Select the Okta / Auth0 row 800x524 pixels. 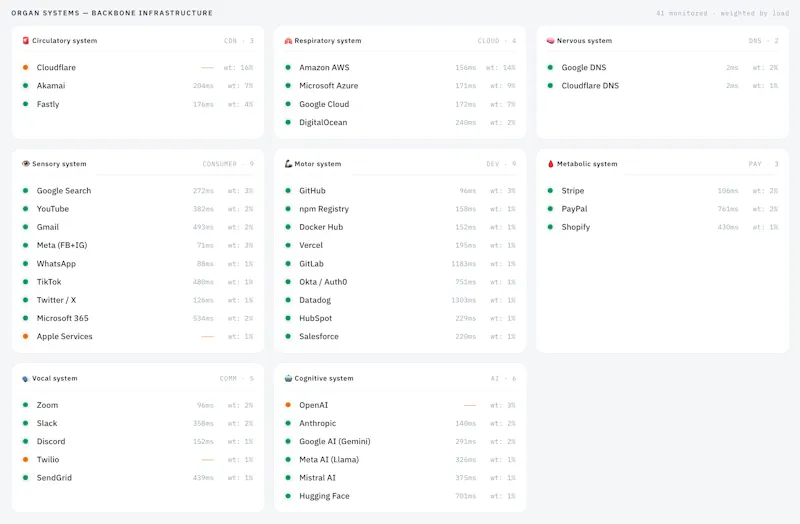[x=400, y=282]
